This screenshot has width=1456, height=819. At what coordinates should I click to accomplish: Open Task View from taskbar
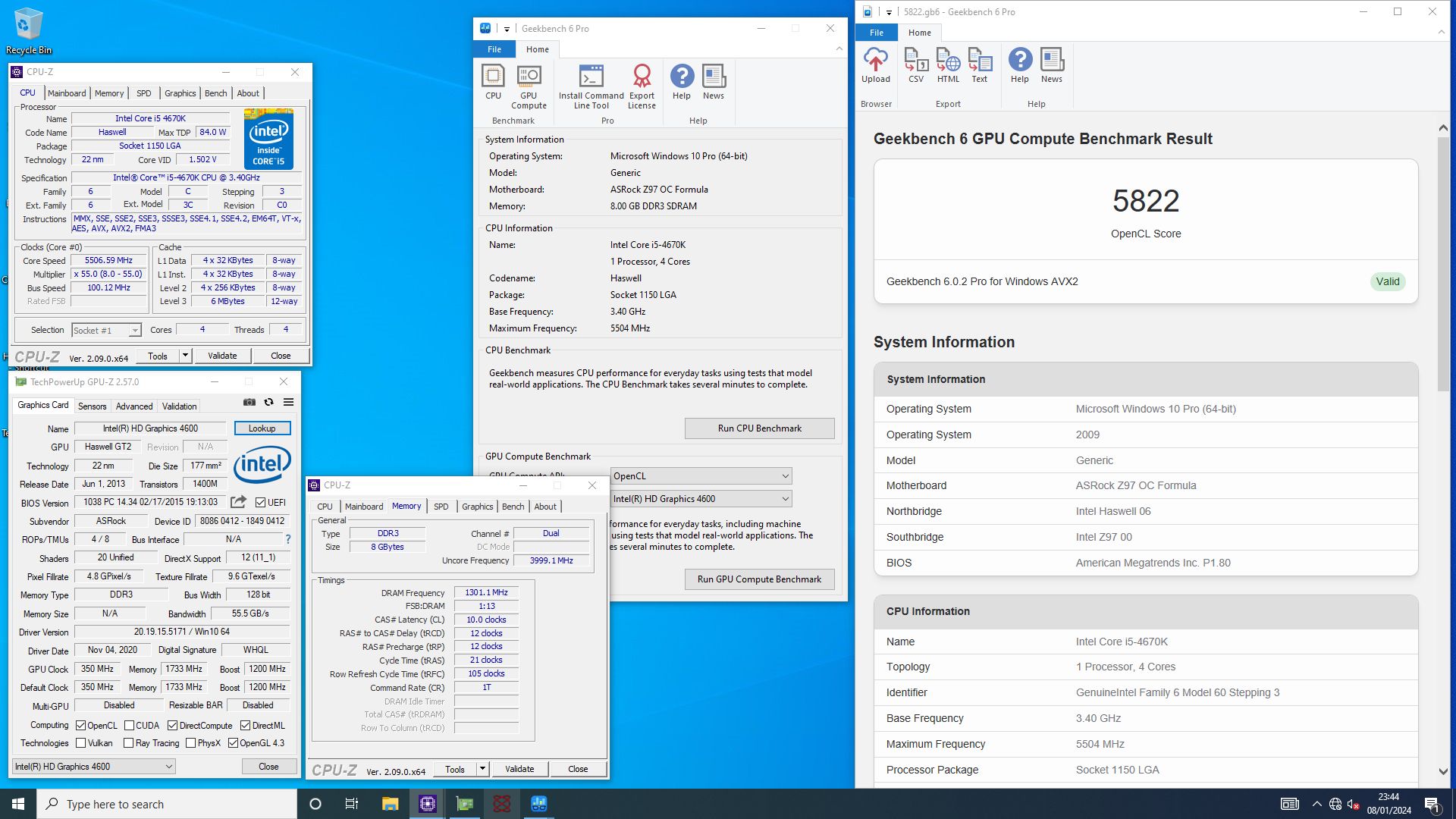352,804
